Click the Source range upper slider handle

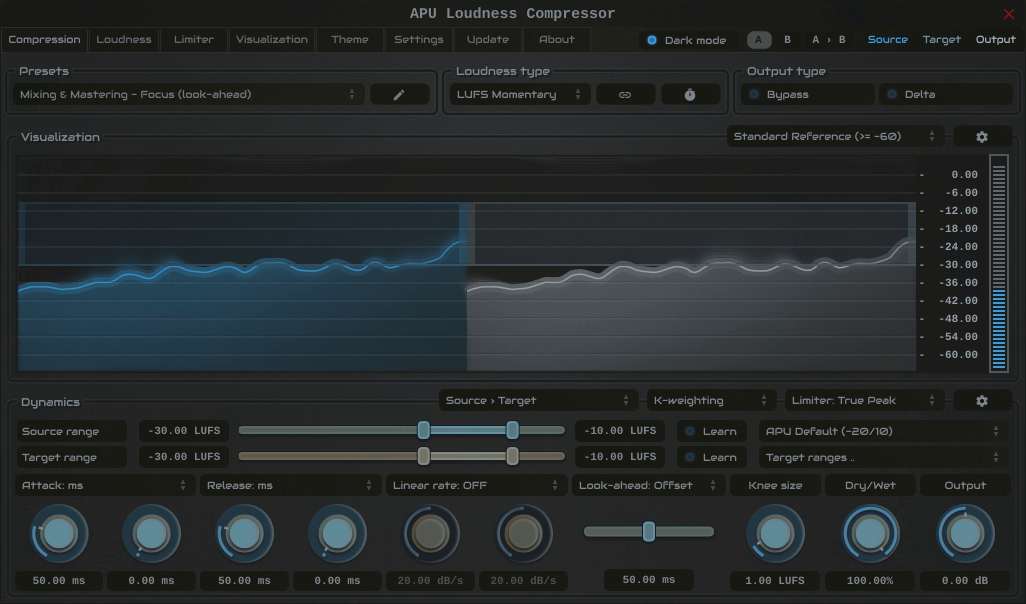[x=512, y=430]
